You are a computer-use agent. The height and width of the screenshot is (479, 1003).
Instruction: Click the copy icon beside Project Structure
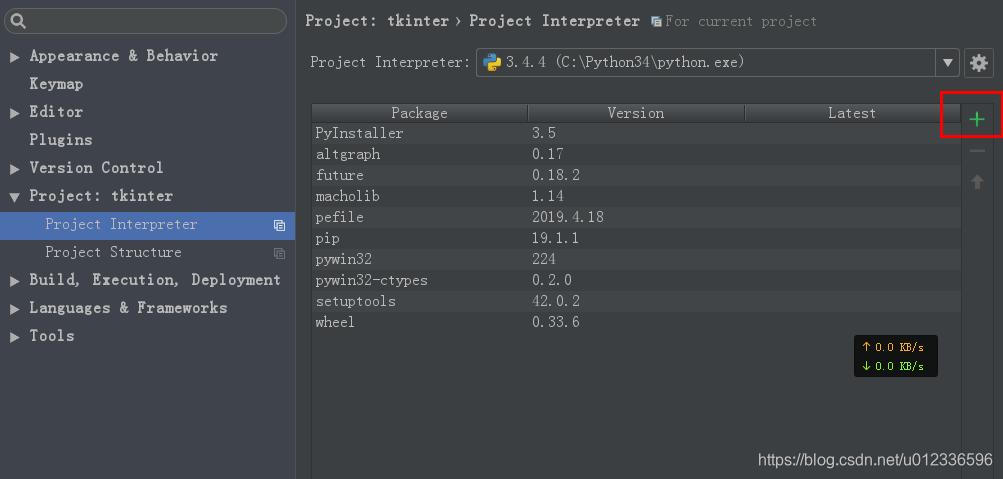pyautogui.click(x=280, y=253)
